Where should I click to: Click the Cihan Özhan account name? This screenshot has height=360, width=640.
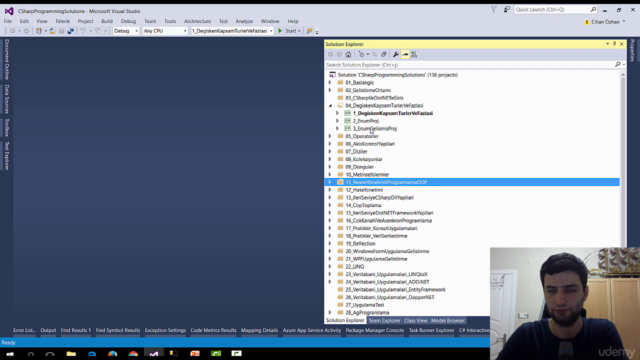606,22
